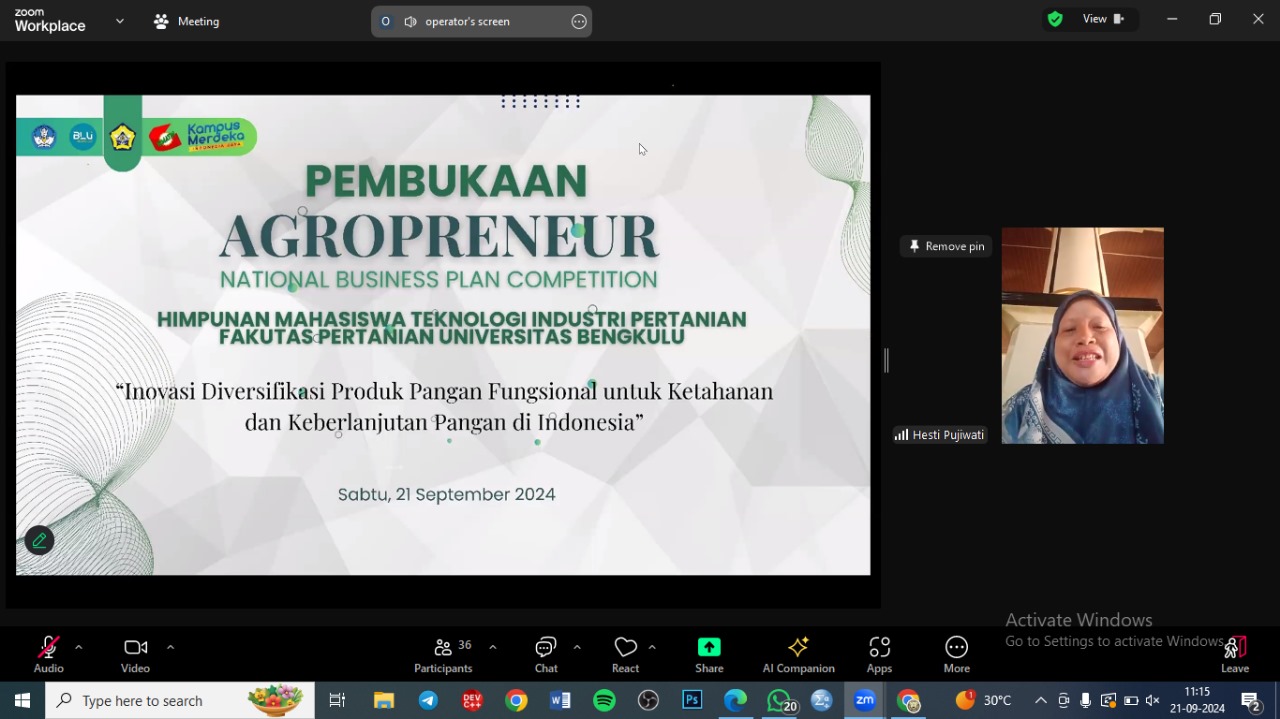Click the Windows search box
The height and width of the screenshot is (719, 1280).
(x=180, y=700)
